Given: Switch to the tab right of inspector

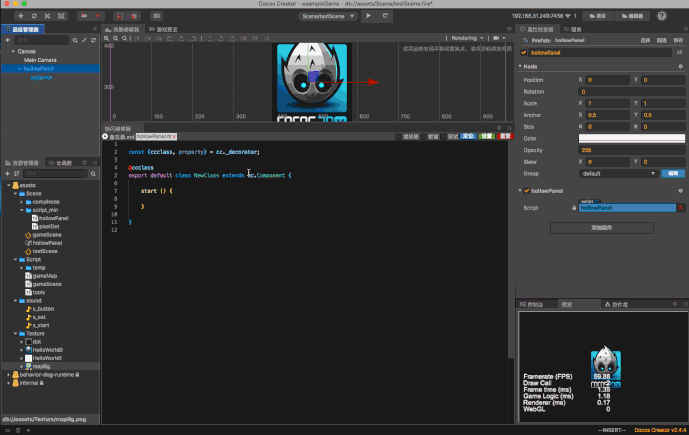Looking at the screenshot, I should coord(573,29).
